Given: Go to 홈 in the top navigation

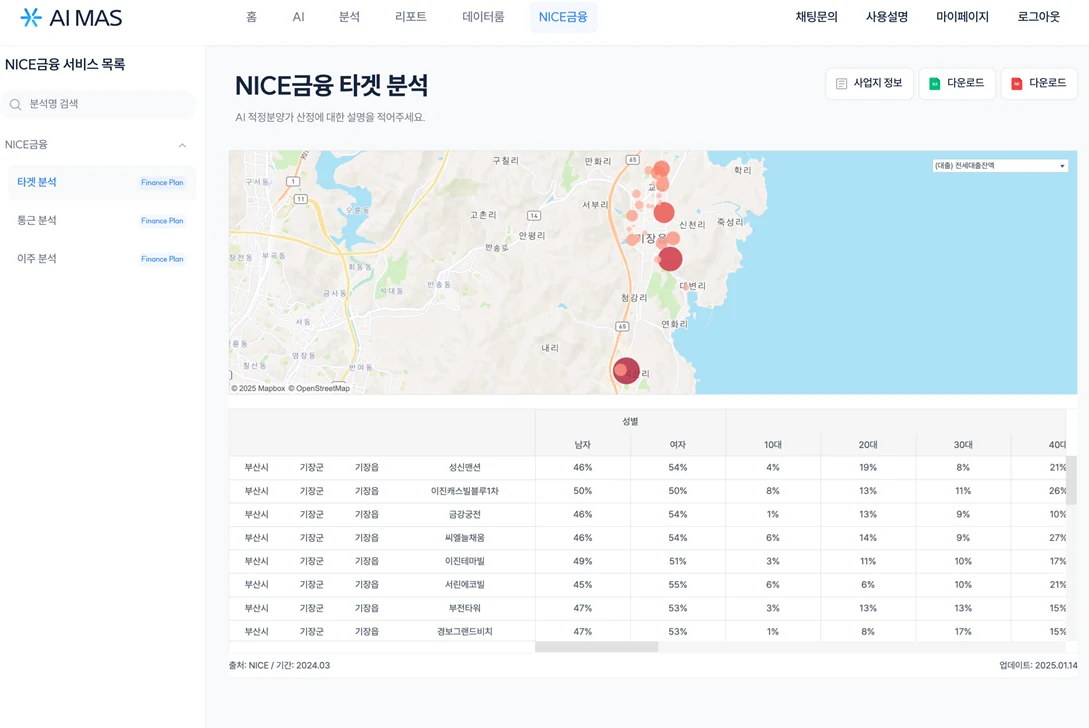Looking at the screenshot, I should [x=251, y=17].
